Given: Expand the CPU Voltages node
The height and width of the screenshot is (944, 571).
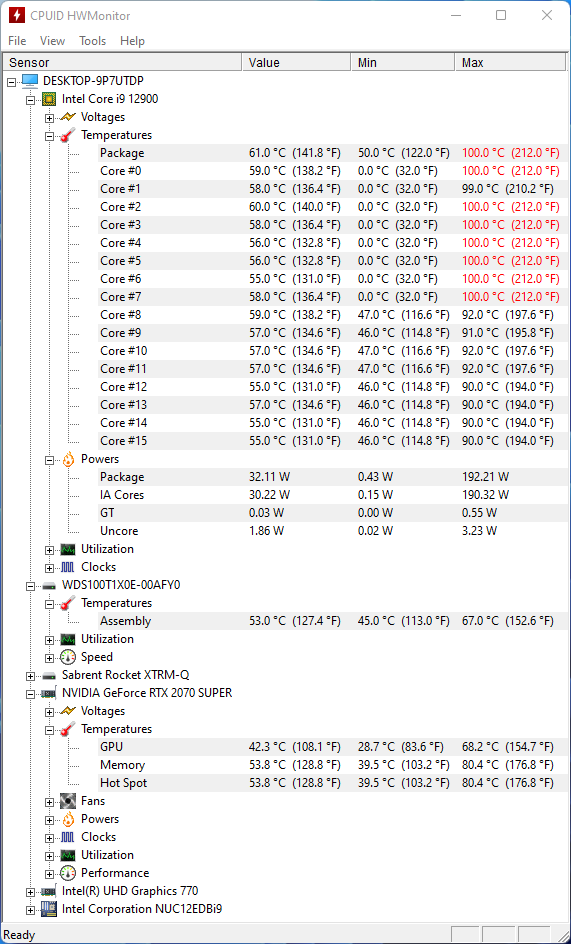Looking at the screenshot, I should coord(49,117).
